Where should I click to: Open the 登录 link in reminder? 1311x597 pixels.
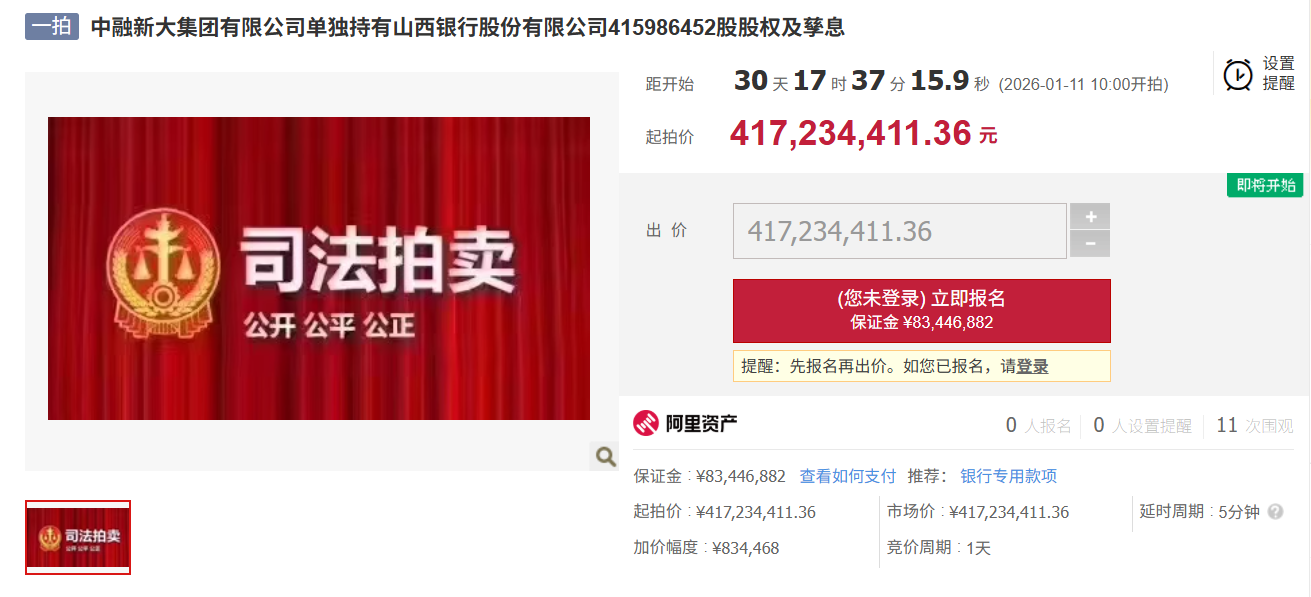(1033, 366)
